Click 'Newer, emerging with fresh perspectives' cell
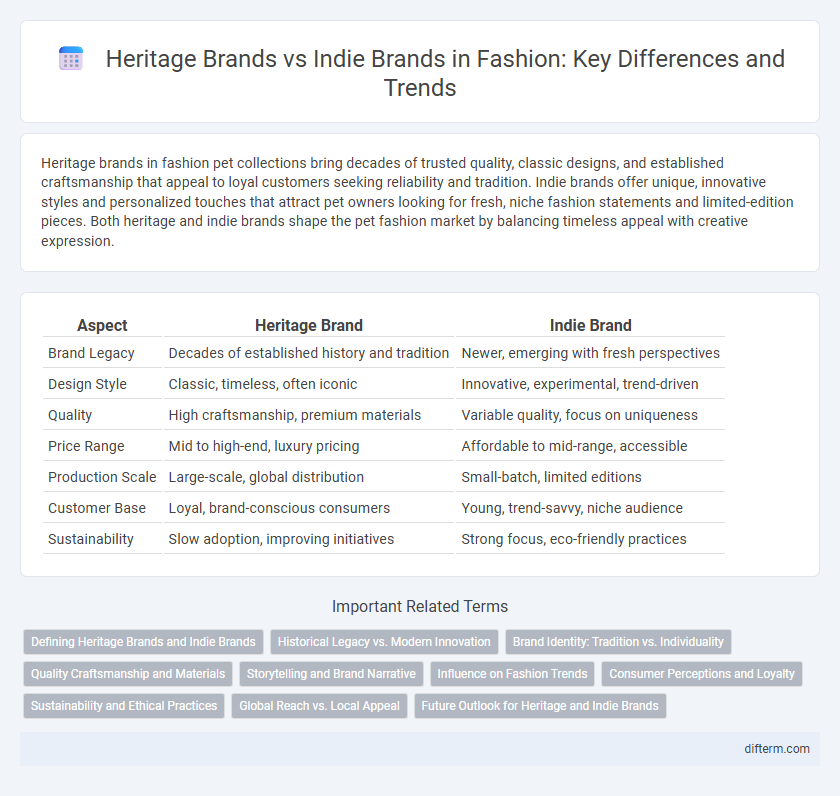 click(590, 353)
